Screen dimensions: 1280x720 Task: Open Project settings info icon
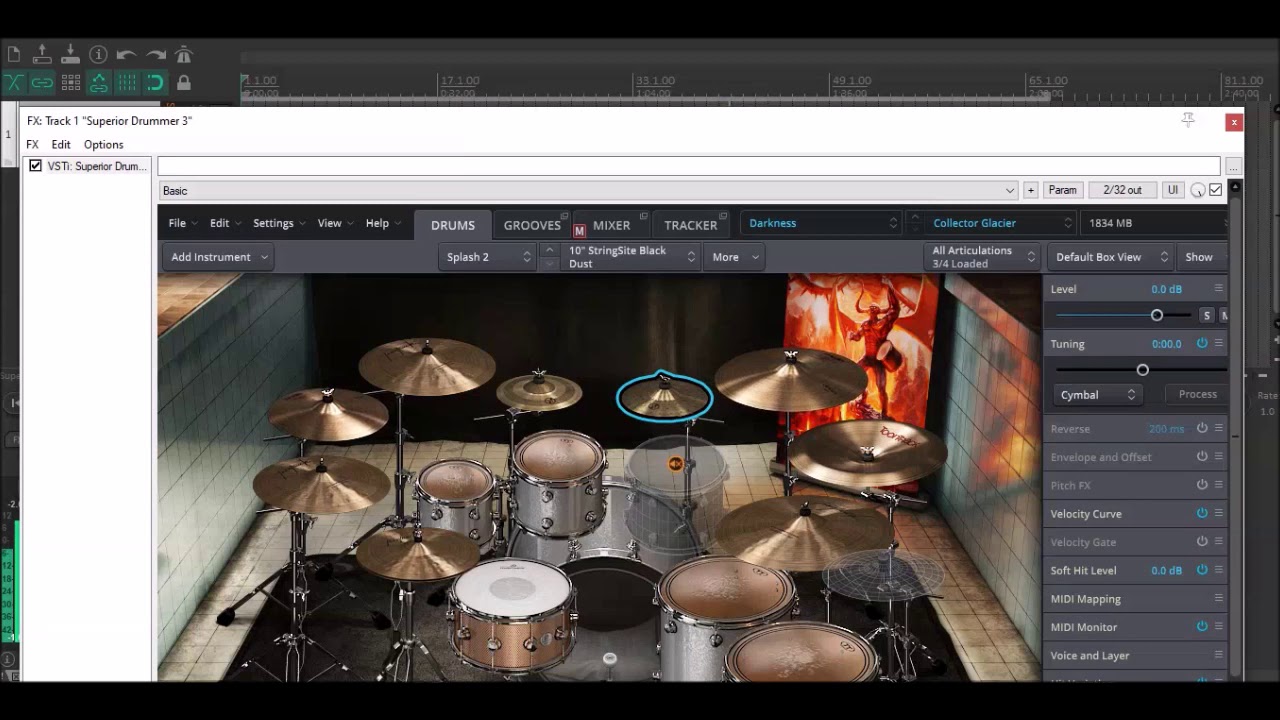[x=98, y=55]
